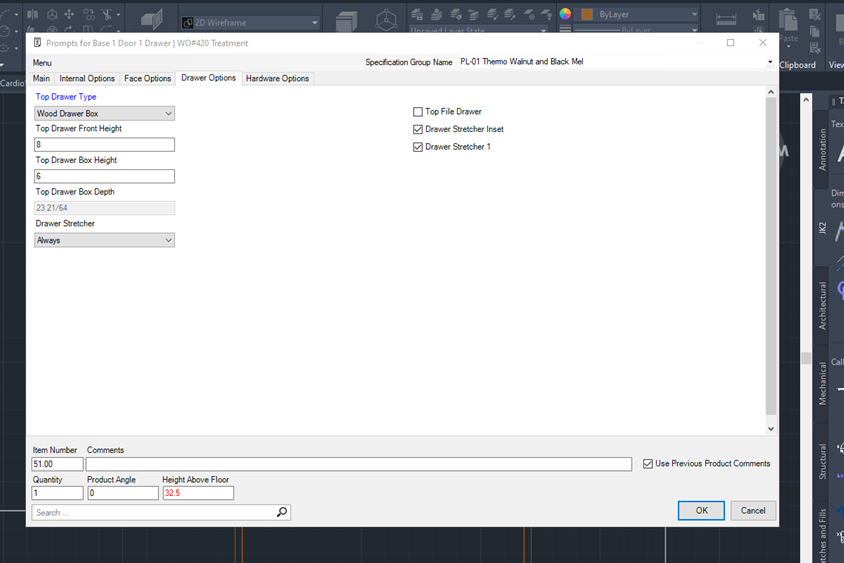This screenshot has width=844, height=563.
Task: Uncheck Drawer Stretcher 1
Action: (x=418, y=147)
